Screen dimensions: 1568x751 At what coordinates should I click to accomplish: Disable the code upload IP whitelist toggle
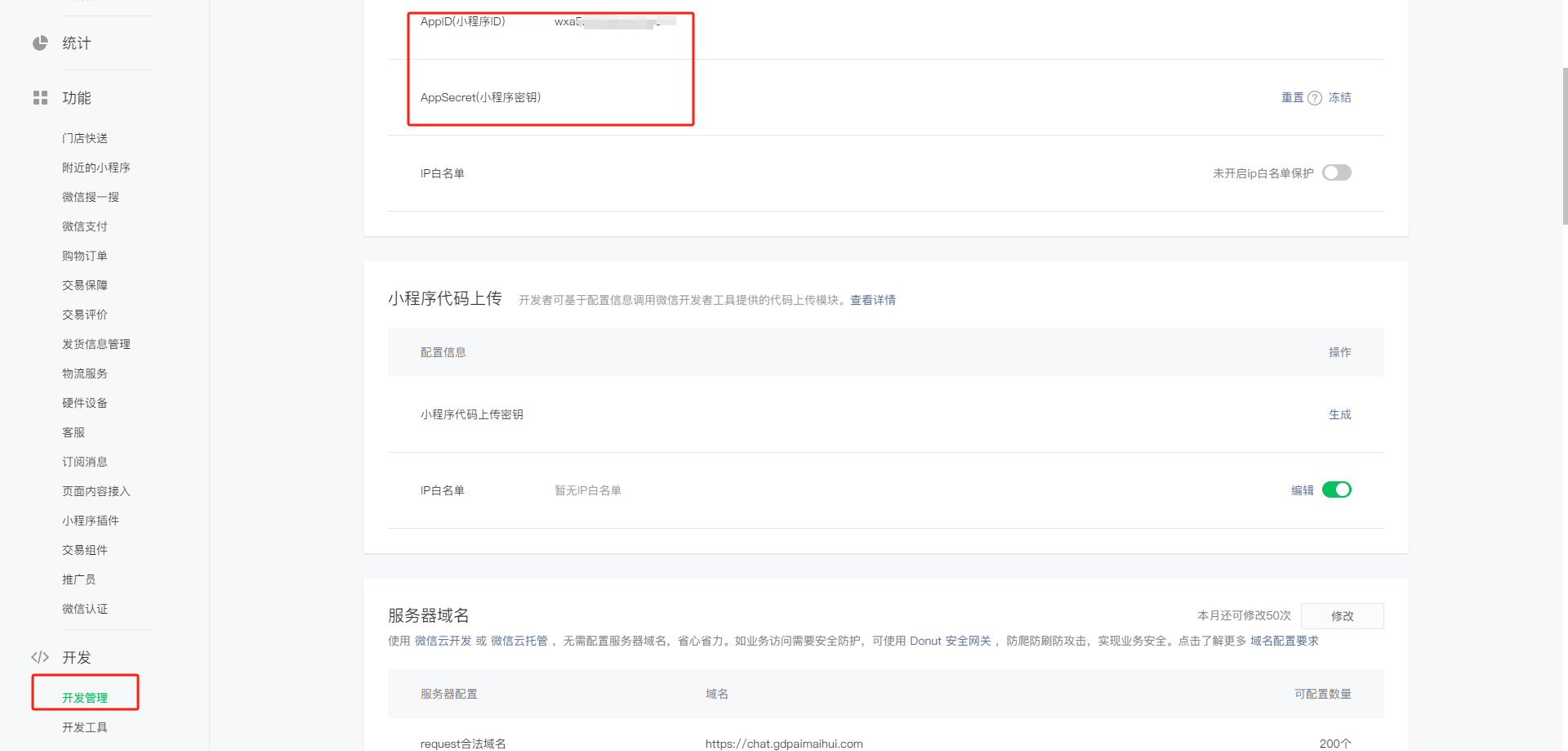click(1337, 489)
